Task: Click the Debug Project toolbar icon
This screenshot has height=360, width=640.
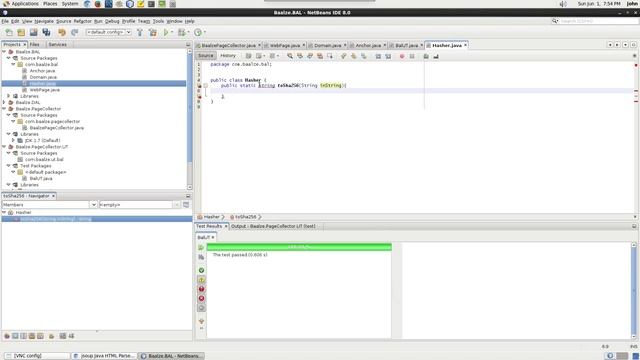Action: (x=181, y=32)
